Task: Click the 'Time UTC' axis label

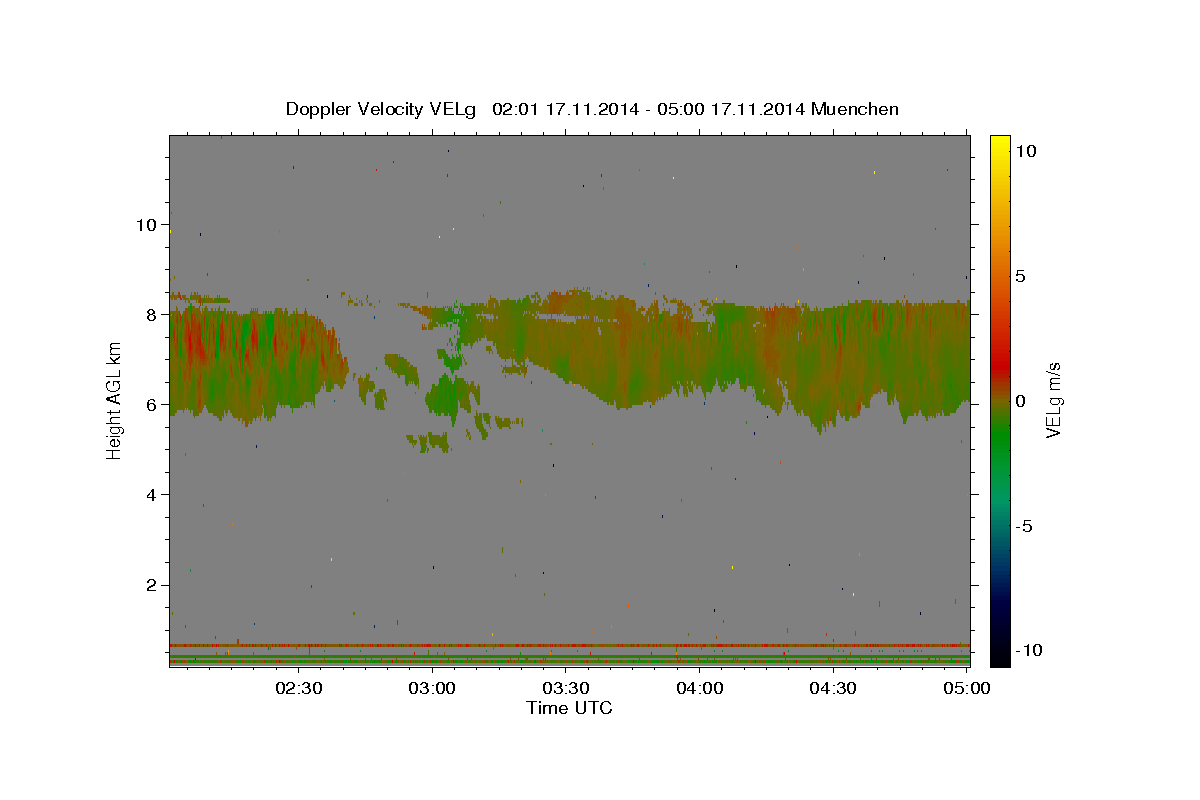Action: tap(569, 708)
